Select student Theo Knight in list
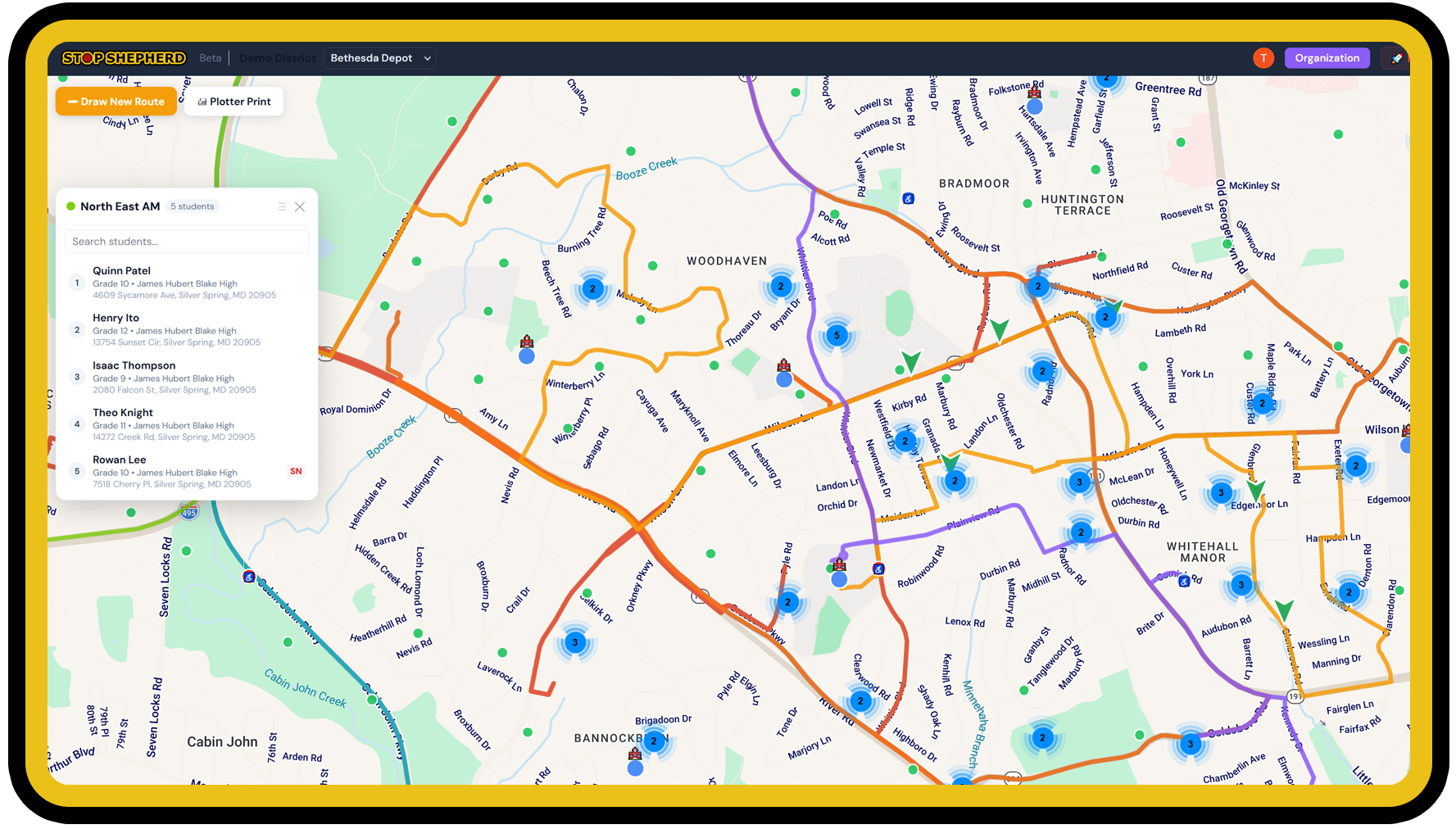This screenshot has width=1456, height=829. pyautogui.click(x=187, y=424)
